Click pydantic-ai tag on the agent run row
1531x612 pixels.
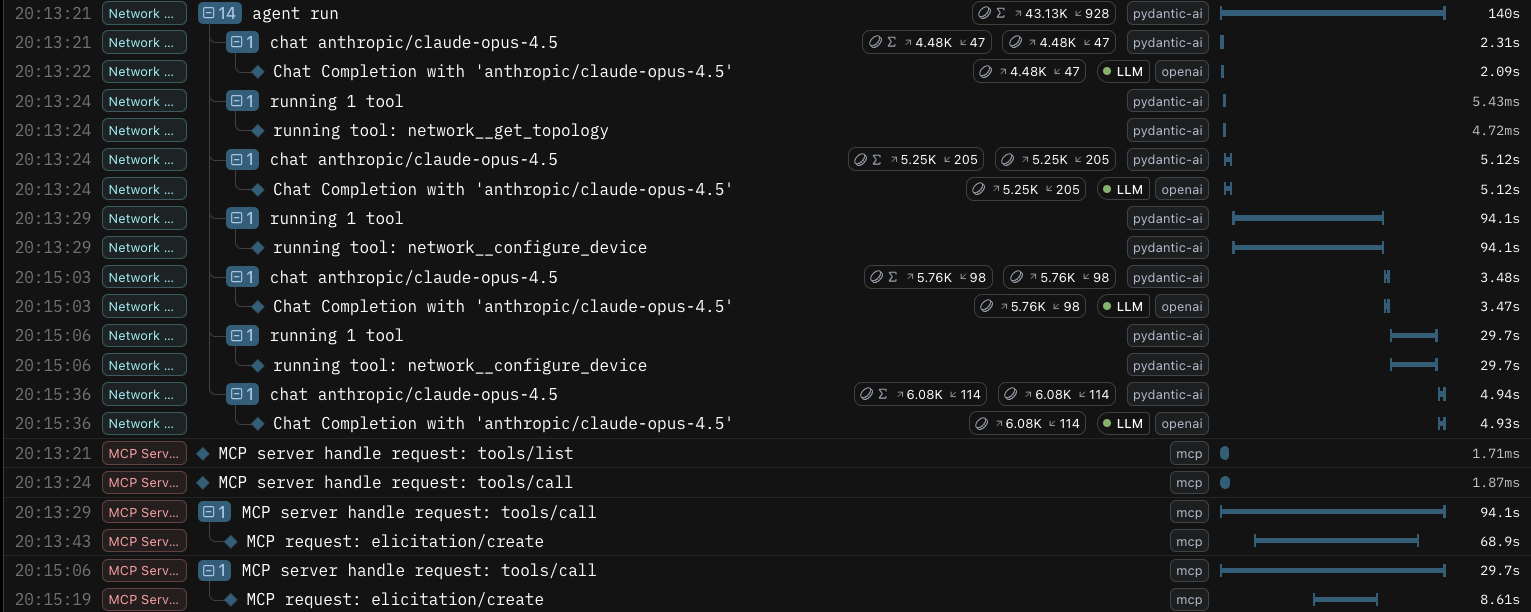click(1167, 13)
